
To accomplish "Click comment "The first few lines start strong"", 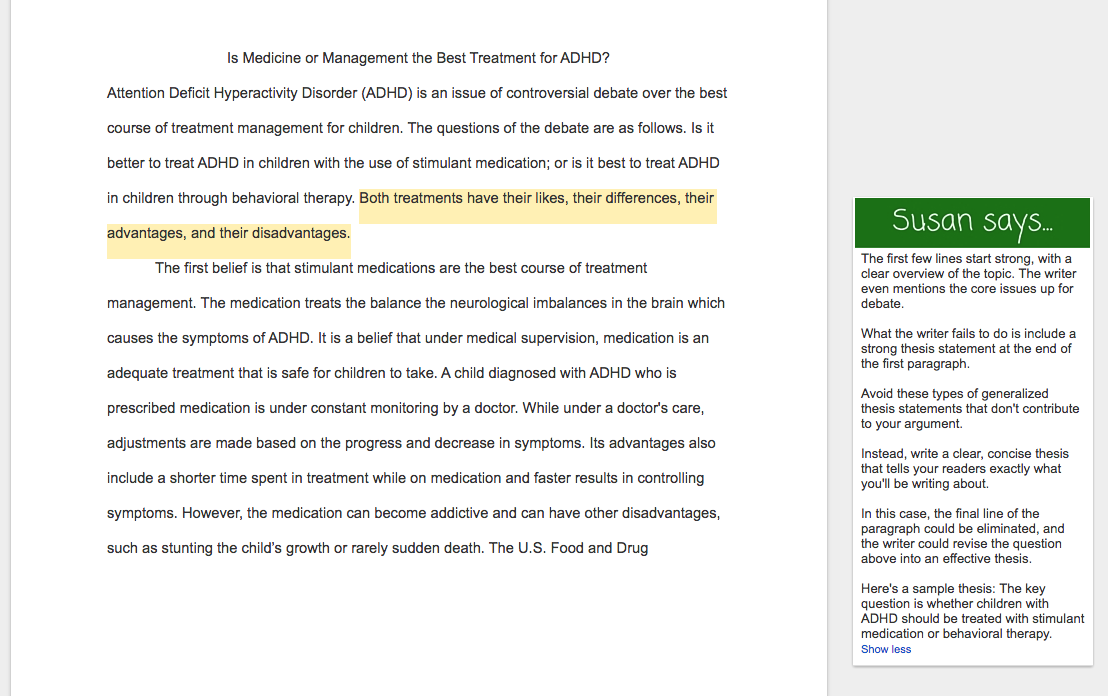I will (x=967, y=281).
